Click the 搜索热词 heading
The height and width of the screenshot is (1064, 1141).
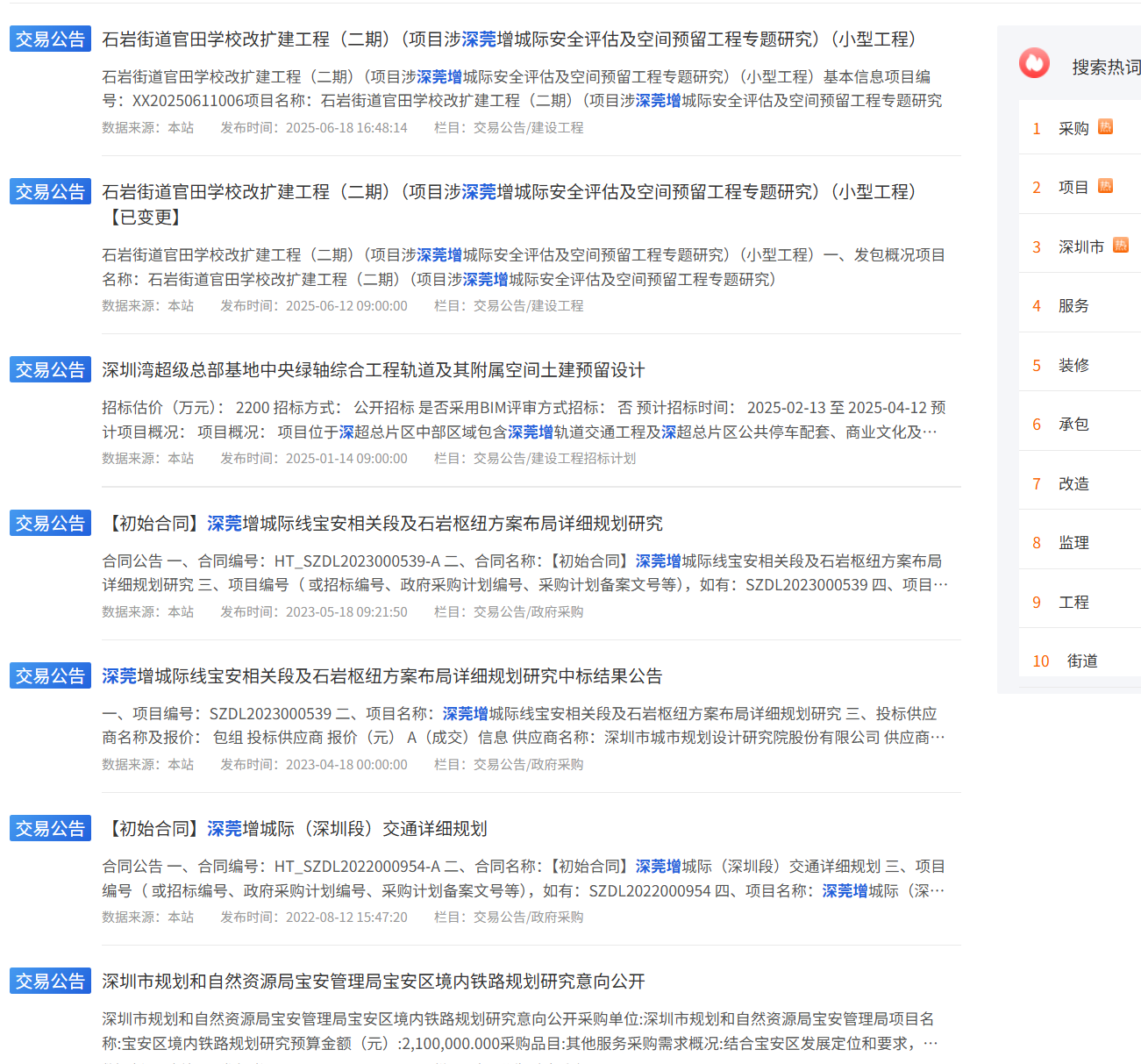click(x=1106, y=68)
